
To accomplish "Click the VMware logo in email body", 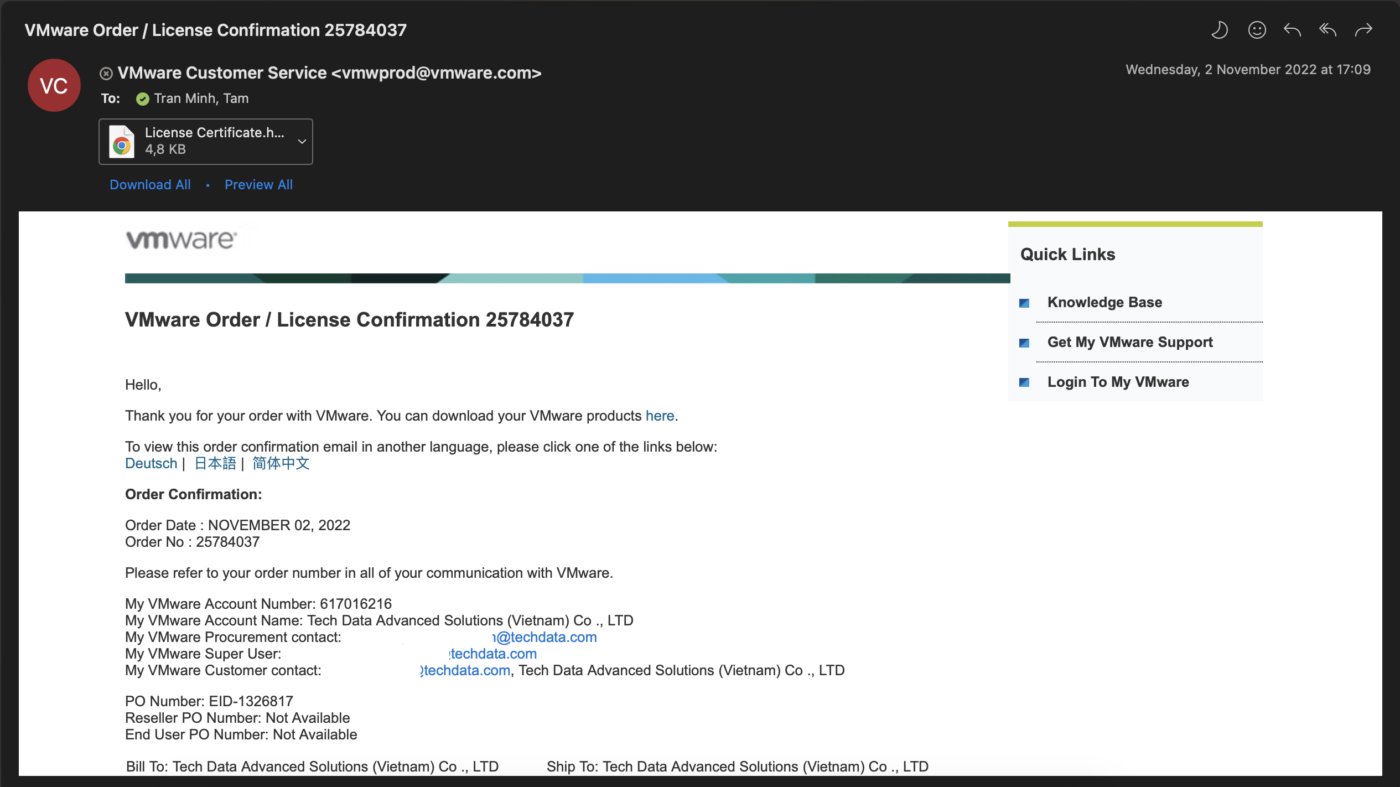I will click(x=181, y=240).
